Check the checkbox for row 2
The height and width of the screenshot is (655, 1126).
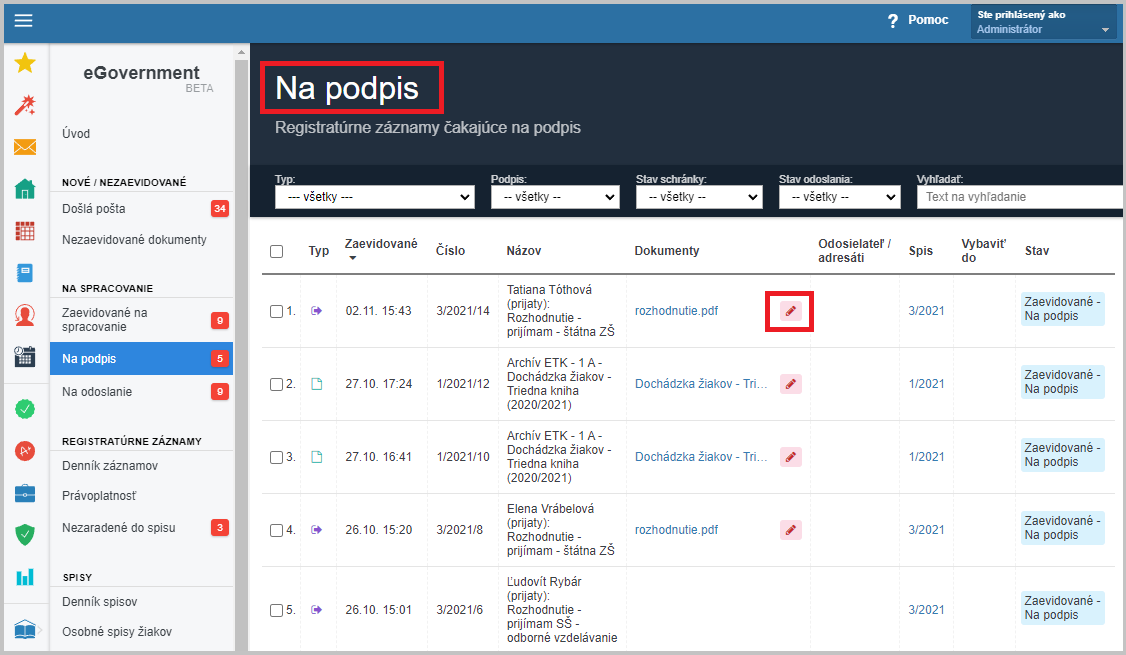[276, 385]
